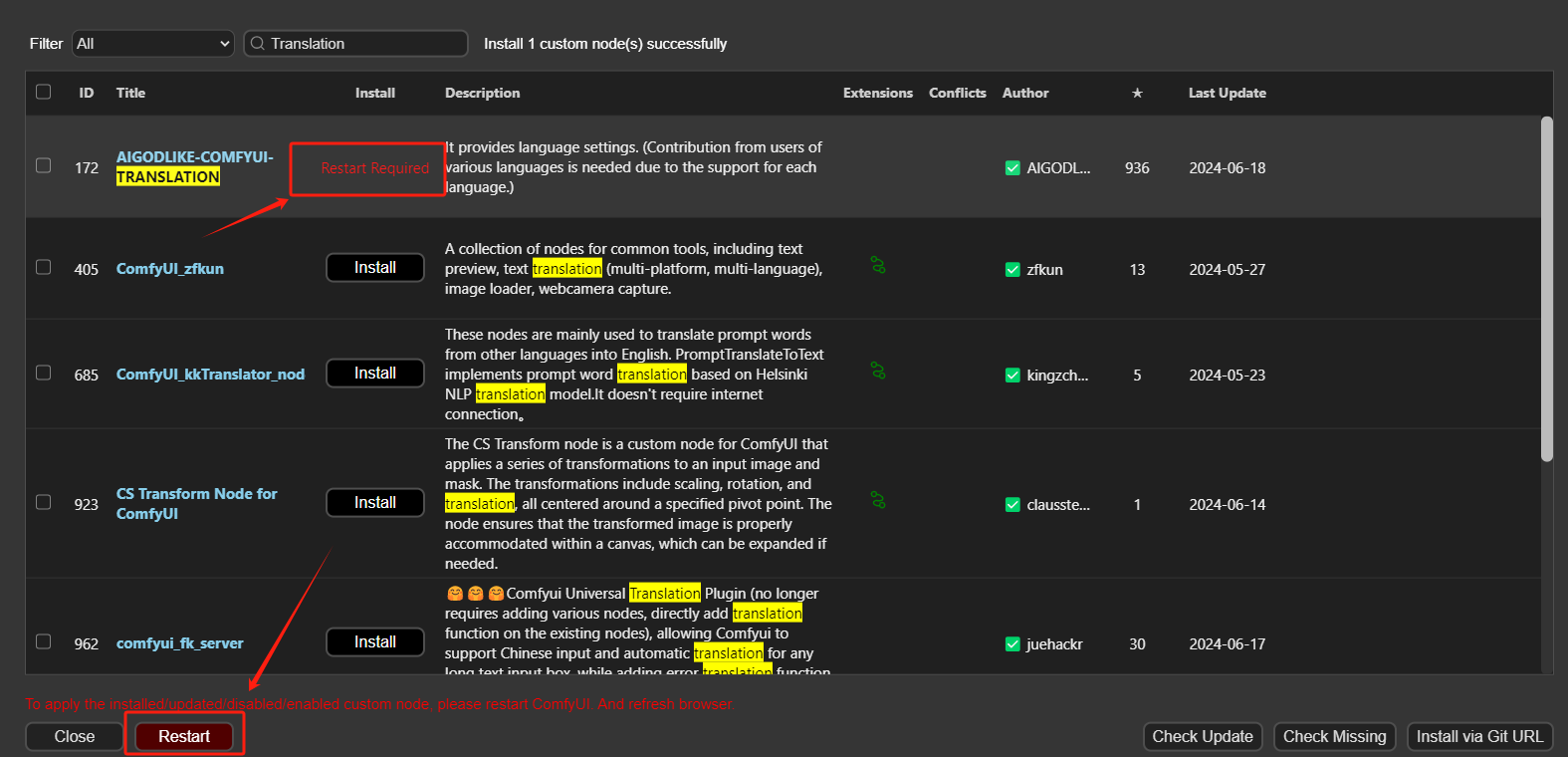Sort by Last Update column header

(x=1228, y=93)
